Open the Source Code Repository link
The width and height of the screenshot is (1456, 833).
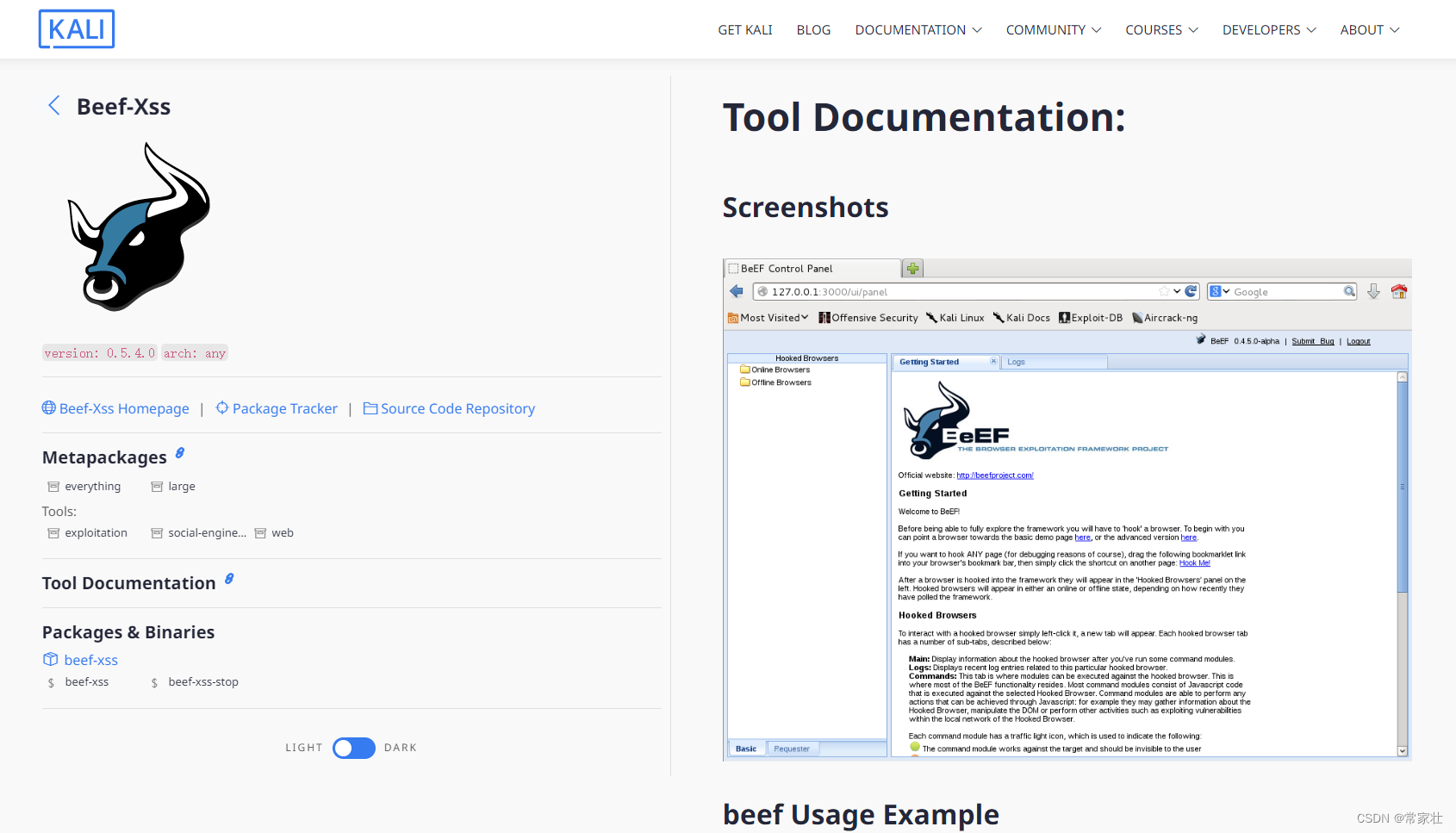pos(457,408)
